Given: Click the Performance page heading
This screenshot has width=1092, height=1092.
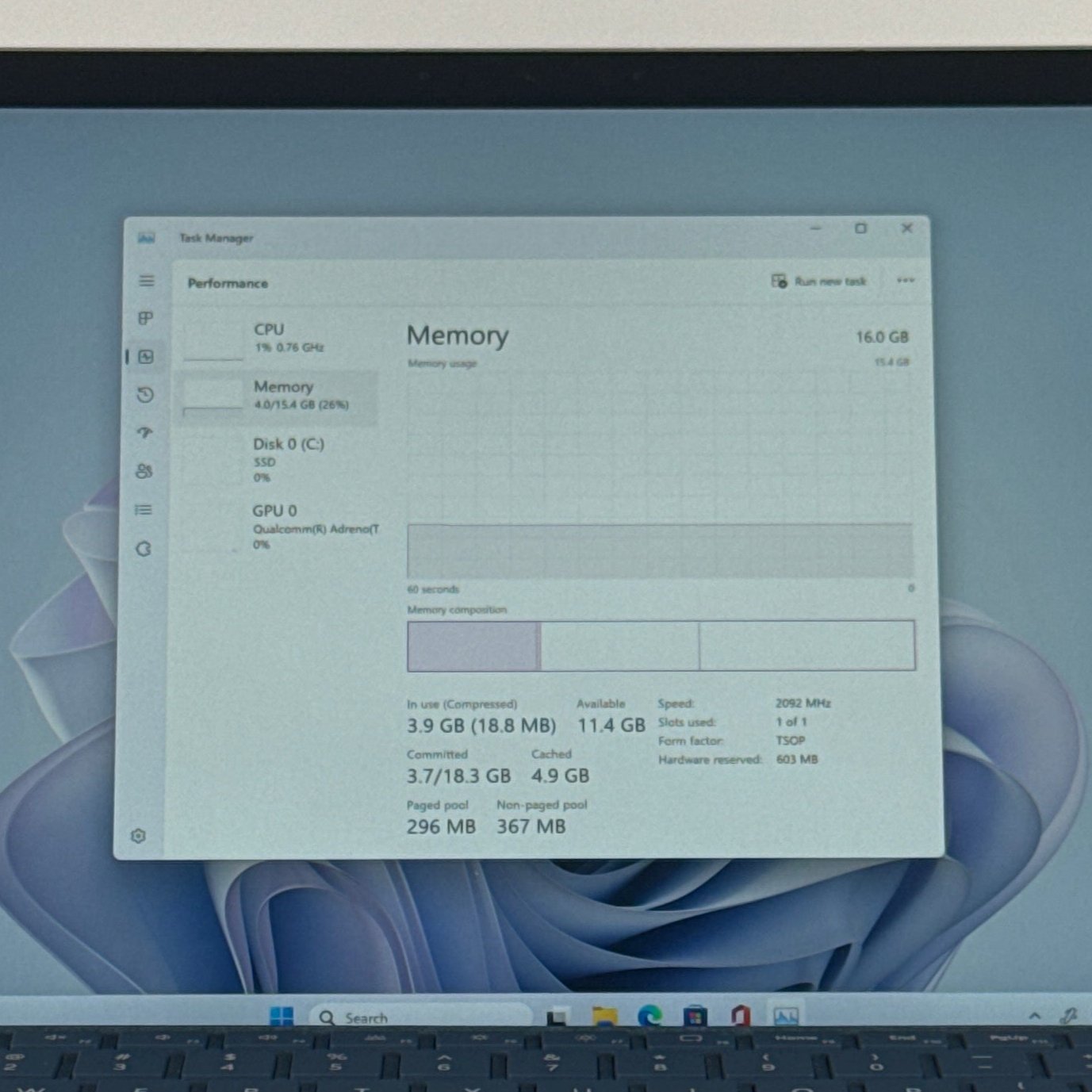Looking at the screenshot, I should tap(228, 283).
